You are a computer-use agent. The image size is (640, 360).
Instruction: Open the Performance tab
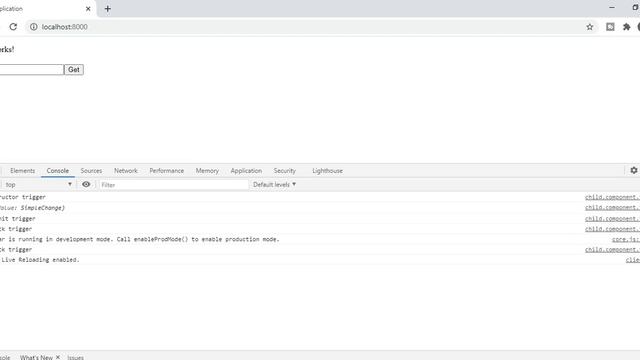(x=167, y=171)
